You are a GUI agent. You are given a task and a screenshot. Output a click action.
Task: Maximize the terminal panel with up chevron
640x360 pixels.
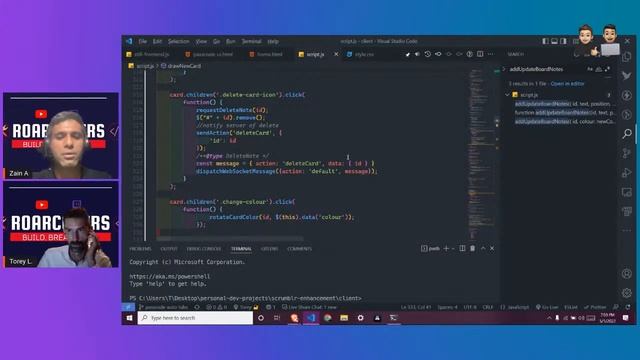(483, 248)
